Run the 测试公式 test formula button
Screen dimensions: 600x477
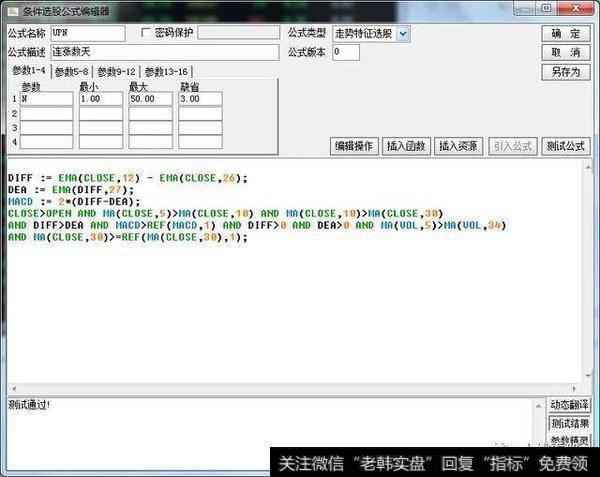[566, 146]
